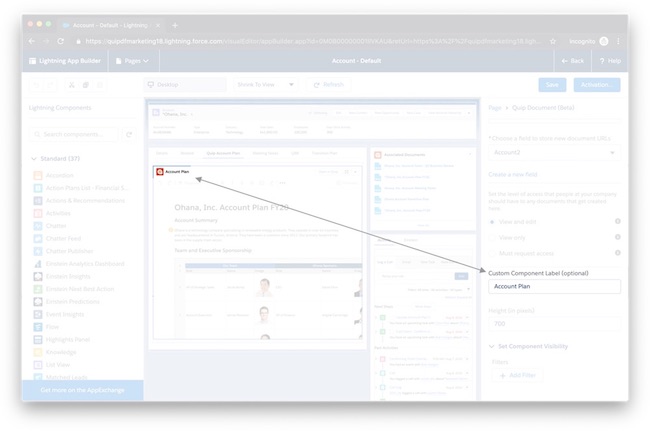Click the cut scissors icon in toolbar

pyautogui.click(x=72, y=85)
